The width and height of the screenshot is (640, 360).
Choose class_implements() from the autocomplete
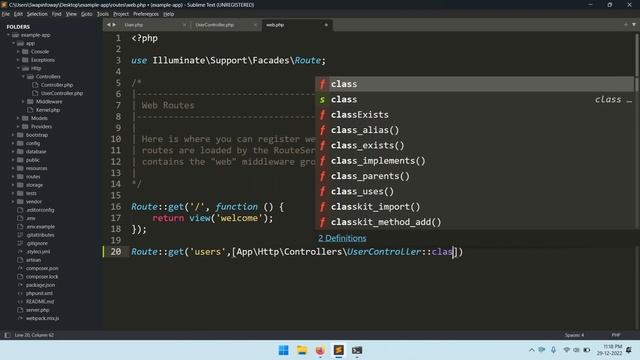pos(475,161)
